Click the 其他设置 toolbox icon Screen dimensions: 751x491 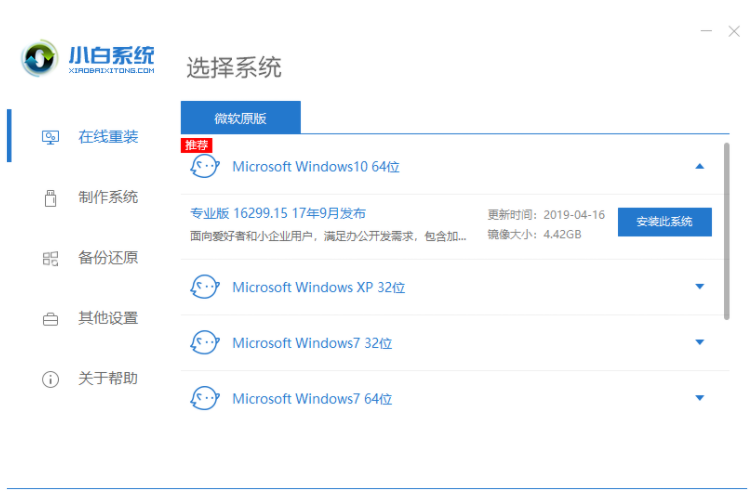(x=50, y=319)
